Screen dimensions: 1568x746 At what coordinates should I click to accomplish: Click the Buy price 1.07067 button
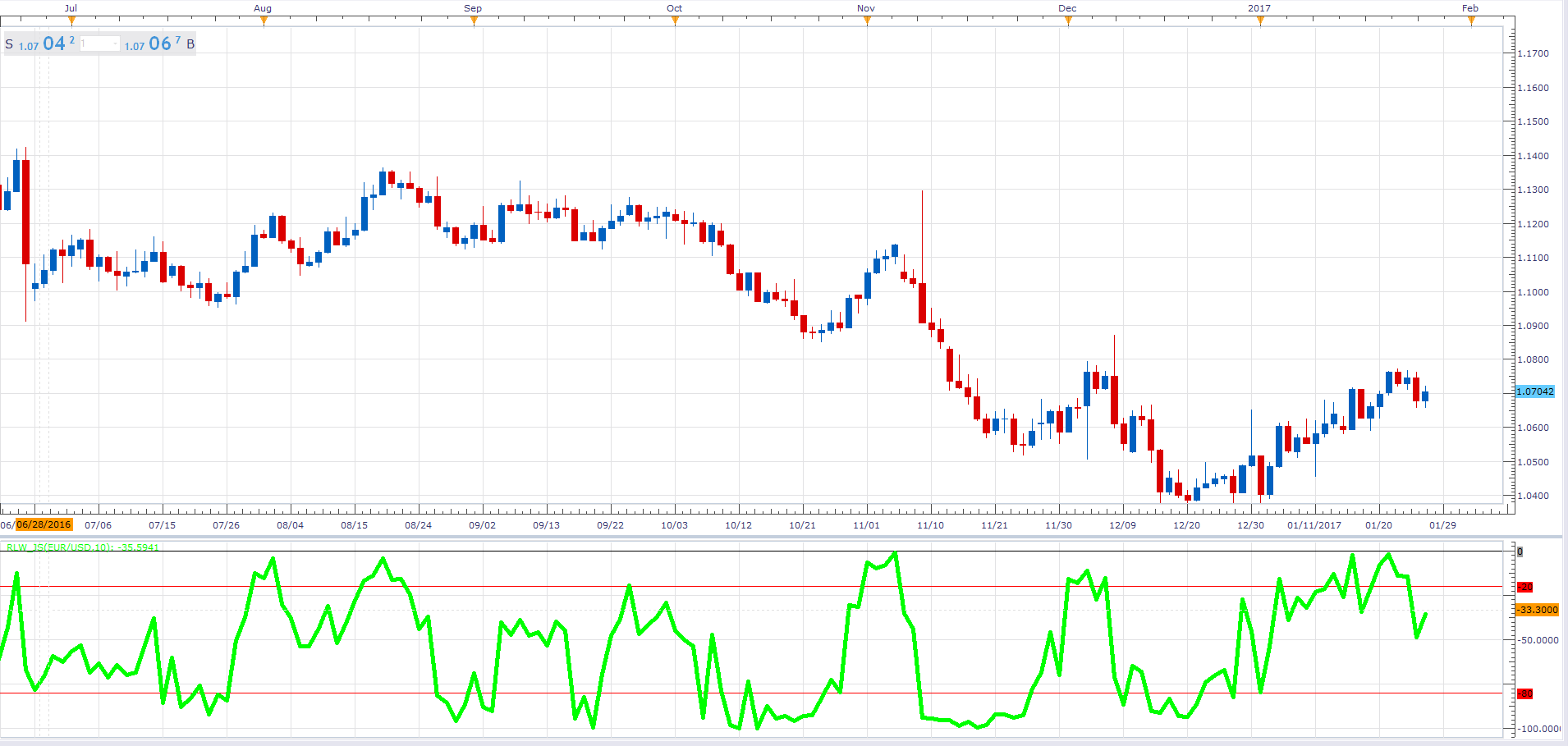[x=160, y=43]
